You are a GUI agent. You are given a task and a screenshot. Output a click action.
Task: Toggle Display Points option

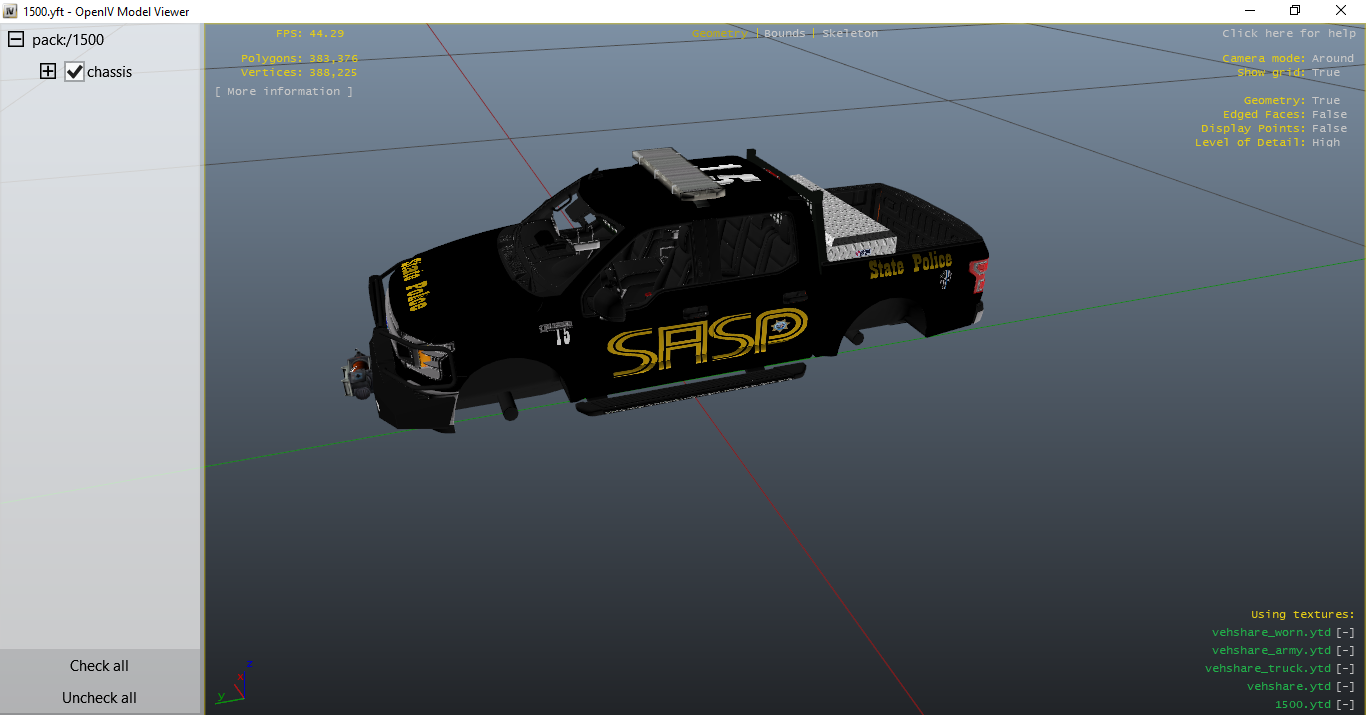(1329, 128)
